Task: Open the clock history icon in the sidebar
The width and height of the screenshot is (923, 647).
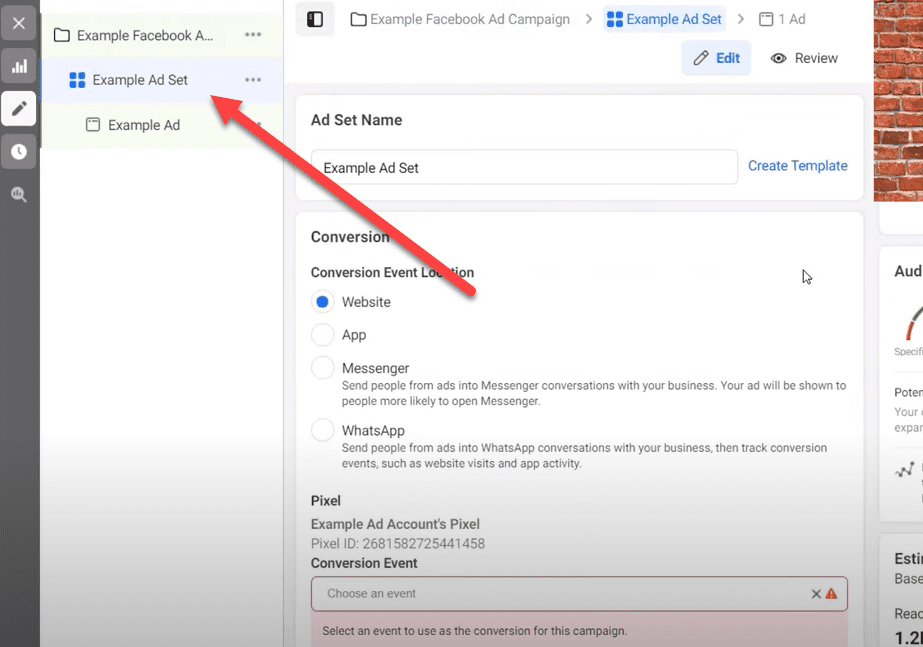Action: click(x=19, y=152)
